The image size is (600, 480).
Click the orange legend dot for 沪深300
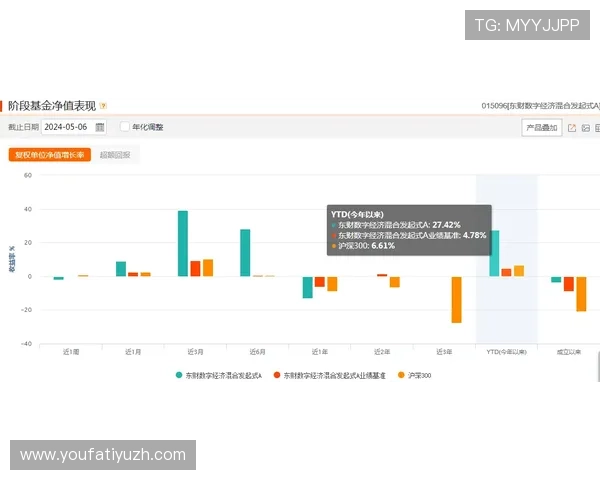click(401, 375)
